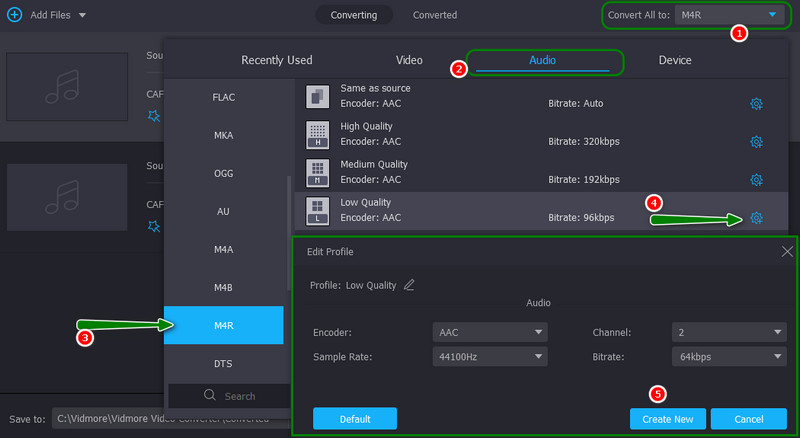This screenshot has height=438, width=800.
Task: Open the Channel dropdown
Action: click(x=726, y=332)
